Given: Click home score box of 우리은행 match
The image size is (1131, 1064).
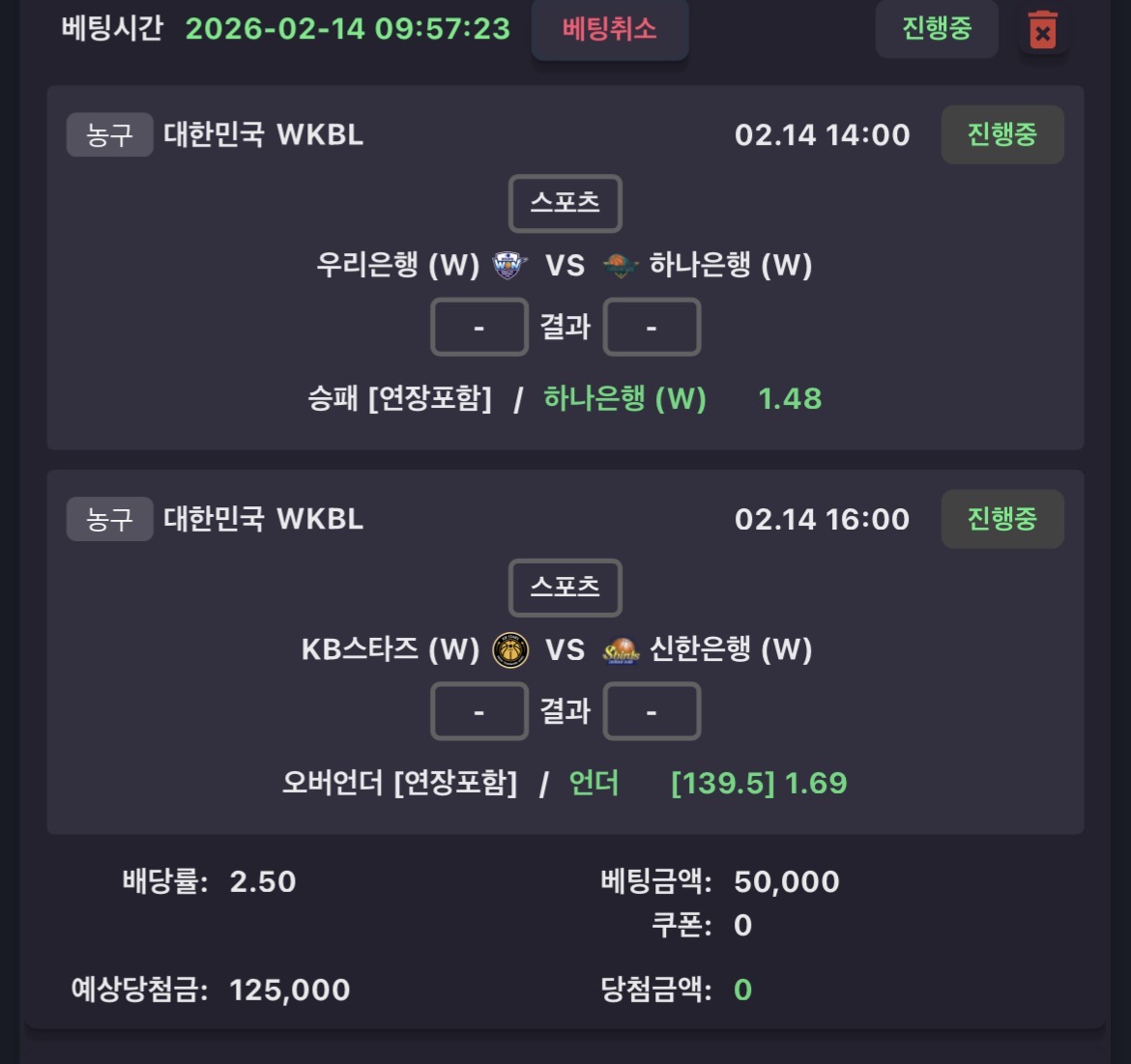Looking at the screenshot, I should (478, 328).
